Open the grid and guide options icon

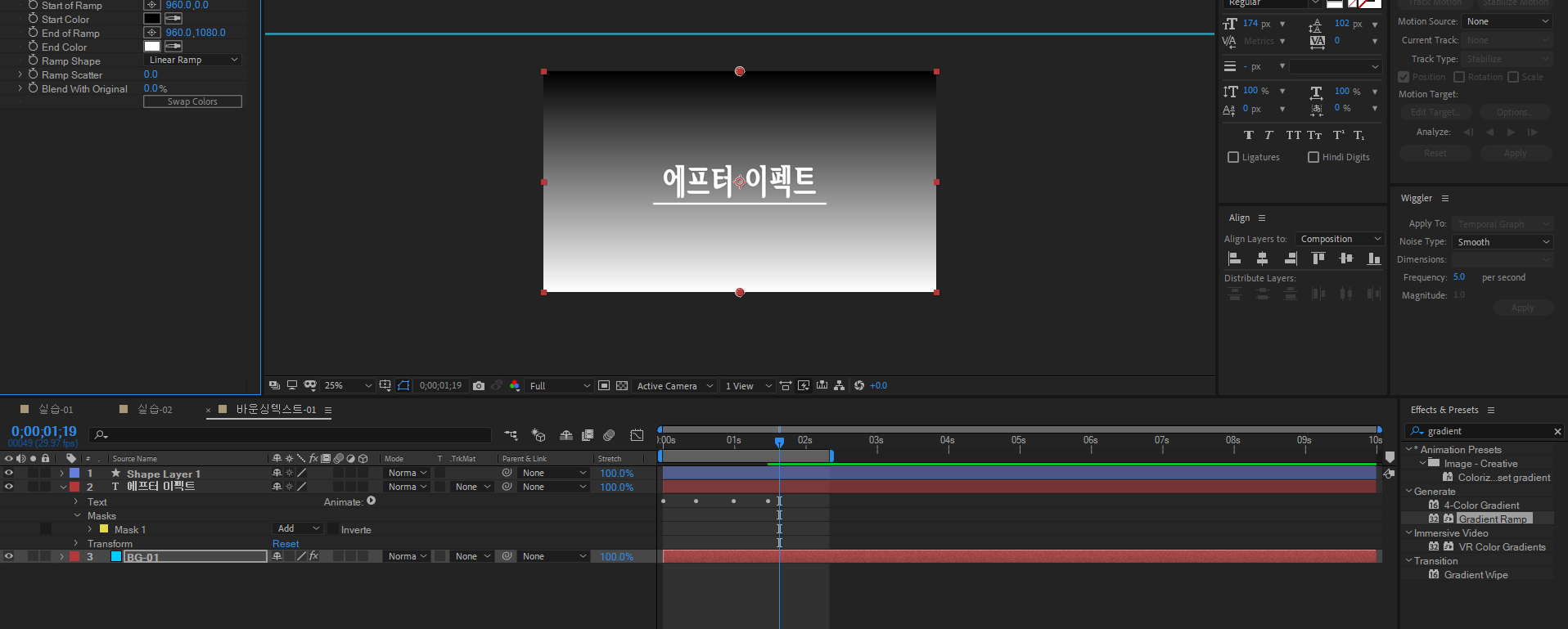[x=385, y=385]
